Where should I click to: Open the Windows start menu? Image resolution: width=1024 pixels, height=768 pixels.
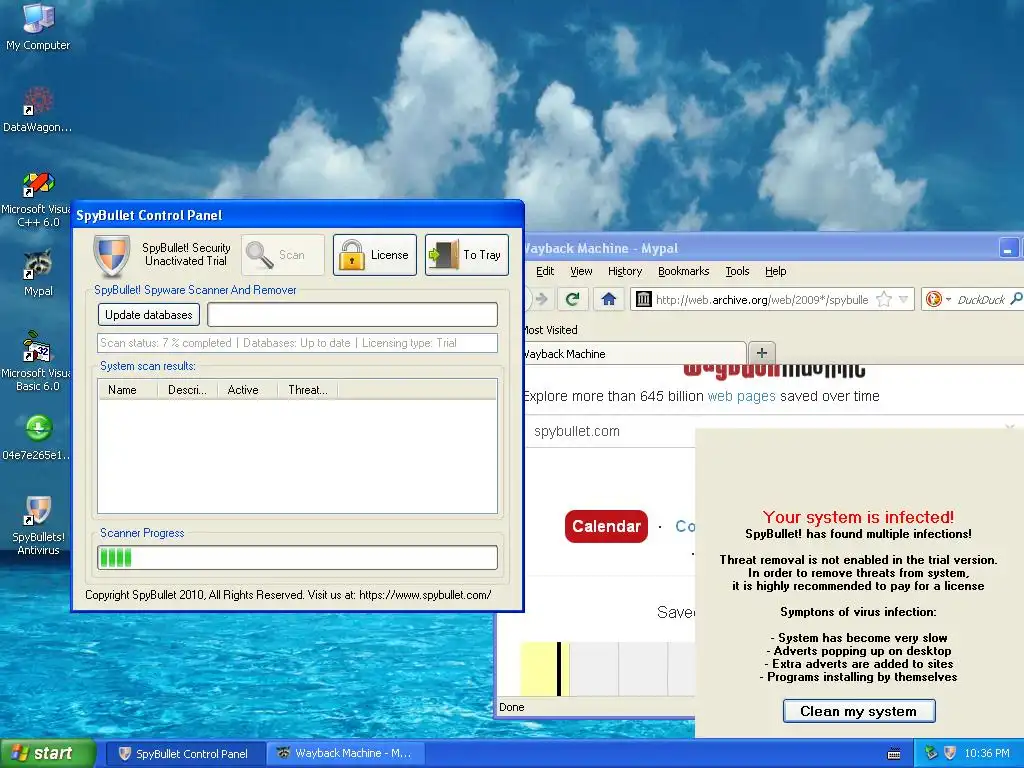tap(48, 753)
